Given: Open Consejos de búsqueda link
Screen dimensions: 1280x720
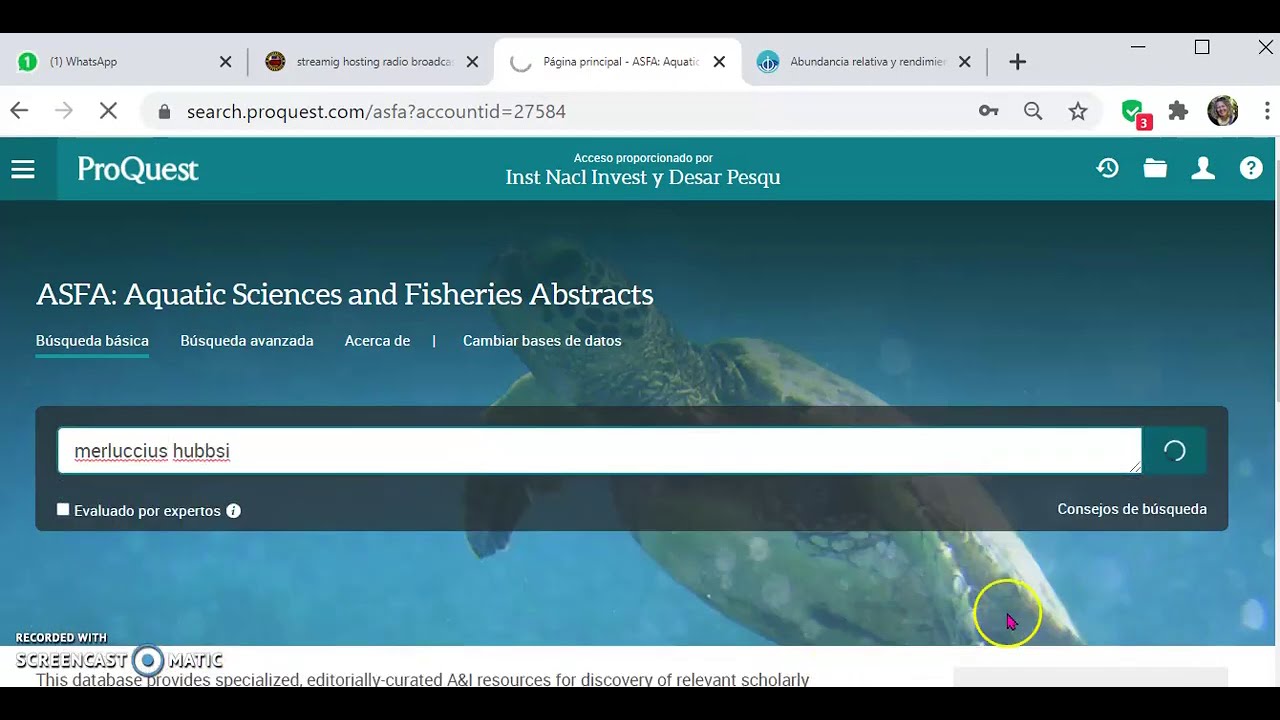Looking at the screenshot, I should (x=1132, y=509).
